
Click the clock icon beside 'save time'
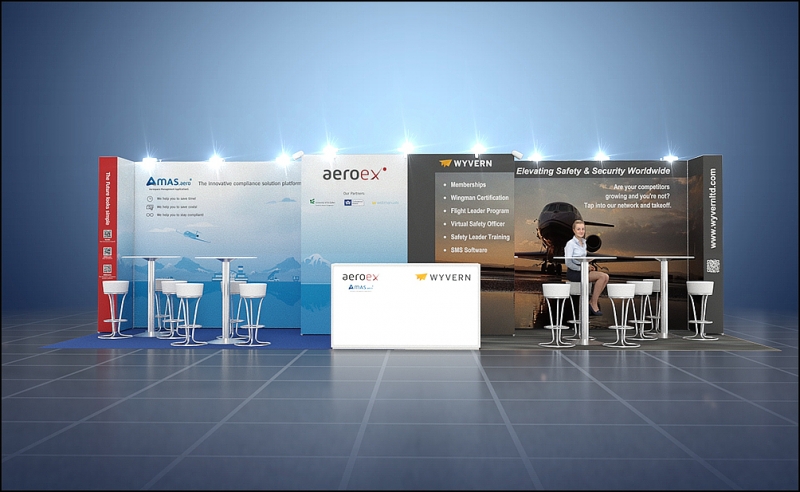(150, 199)
